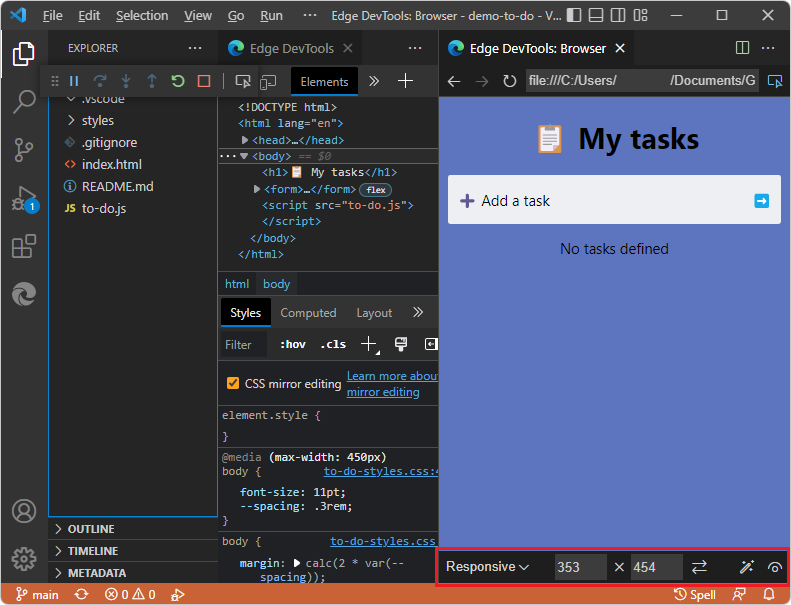791x605 pixels.
Task: Rotate the emulated viewport dimensions
Action: [699, 567]
